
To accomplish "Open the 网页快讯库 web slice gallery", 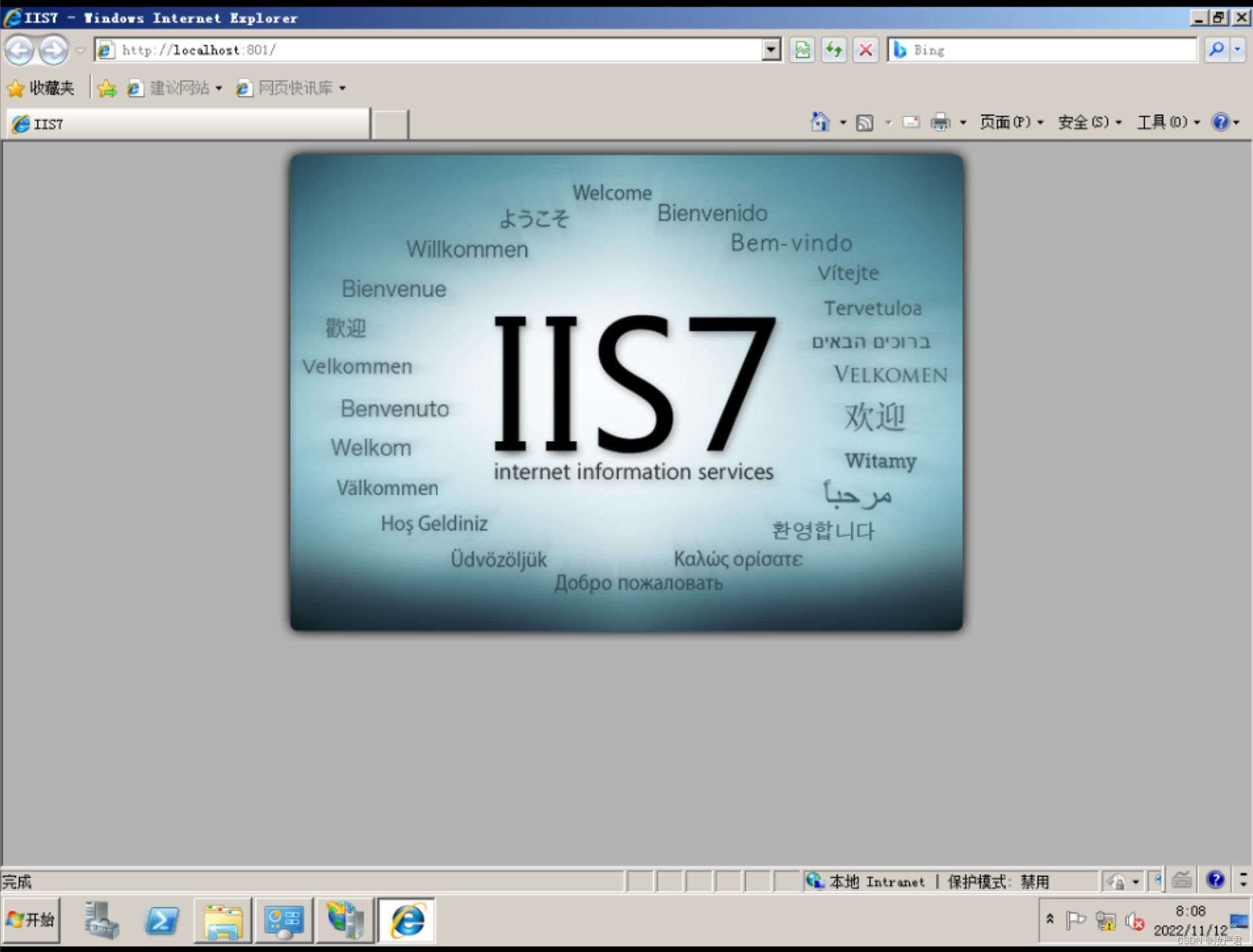I will (x=290, y=88).
